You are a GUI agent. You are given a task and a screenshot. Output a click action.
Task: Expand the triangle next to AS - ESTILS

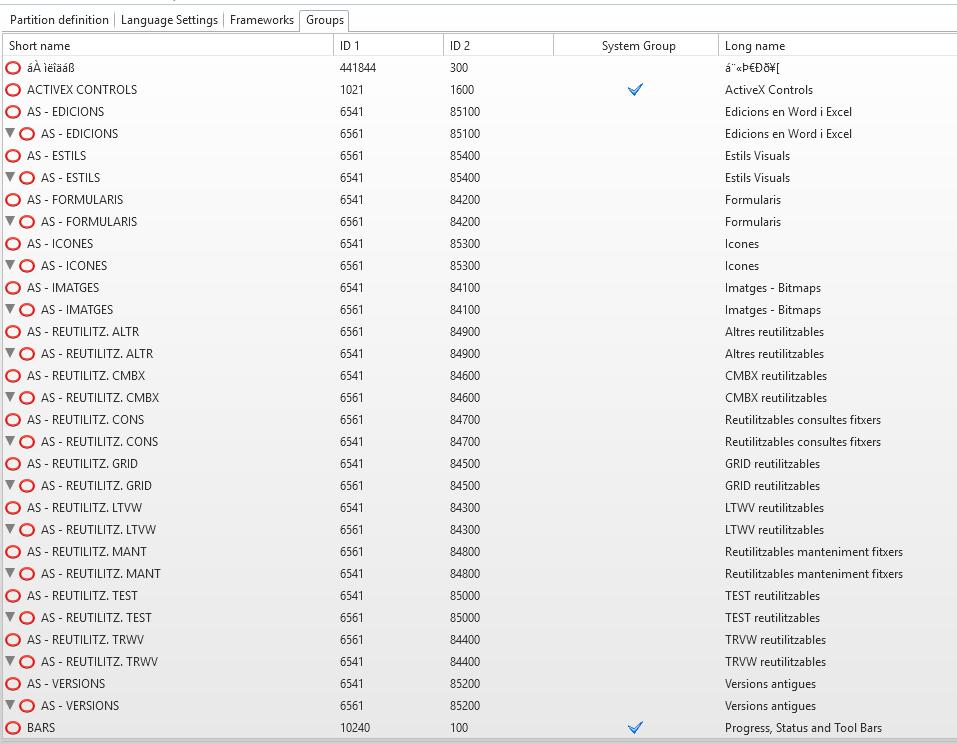(x=10, y=178)
